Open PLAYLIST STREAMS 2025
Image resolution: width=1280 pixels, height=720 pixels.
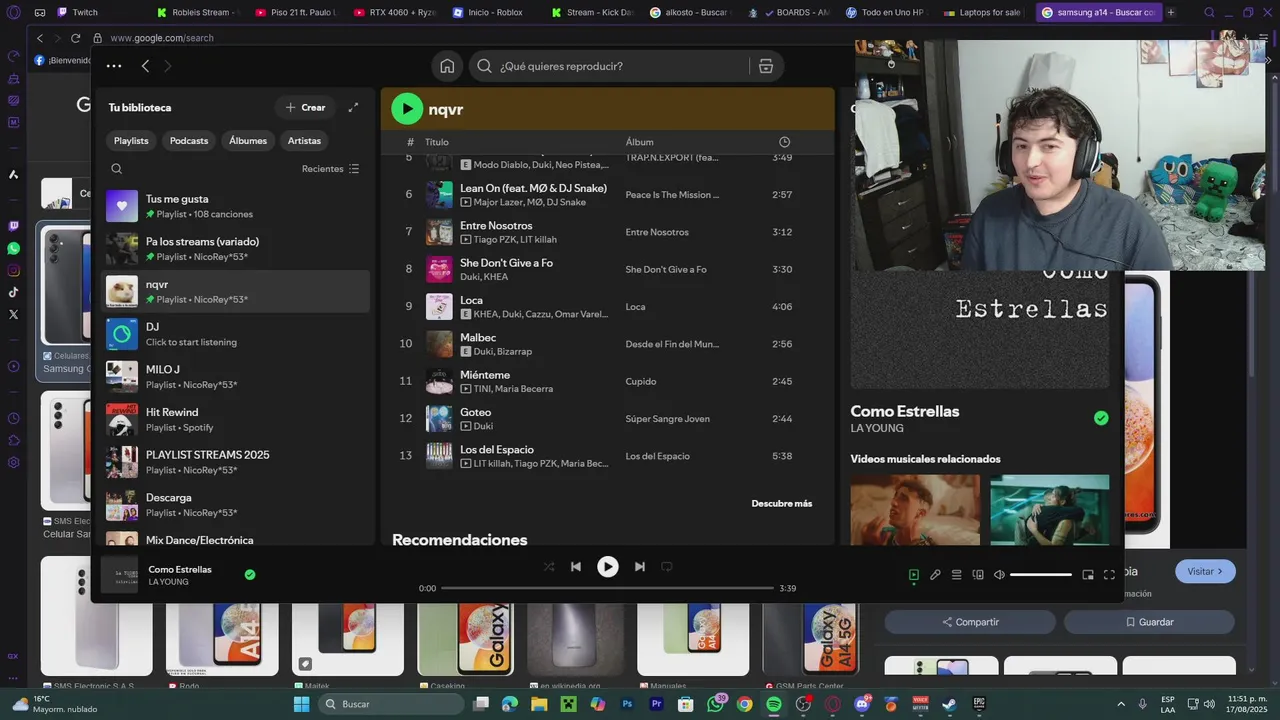point(236,462)
